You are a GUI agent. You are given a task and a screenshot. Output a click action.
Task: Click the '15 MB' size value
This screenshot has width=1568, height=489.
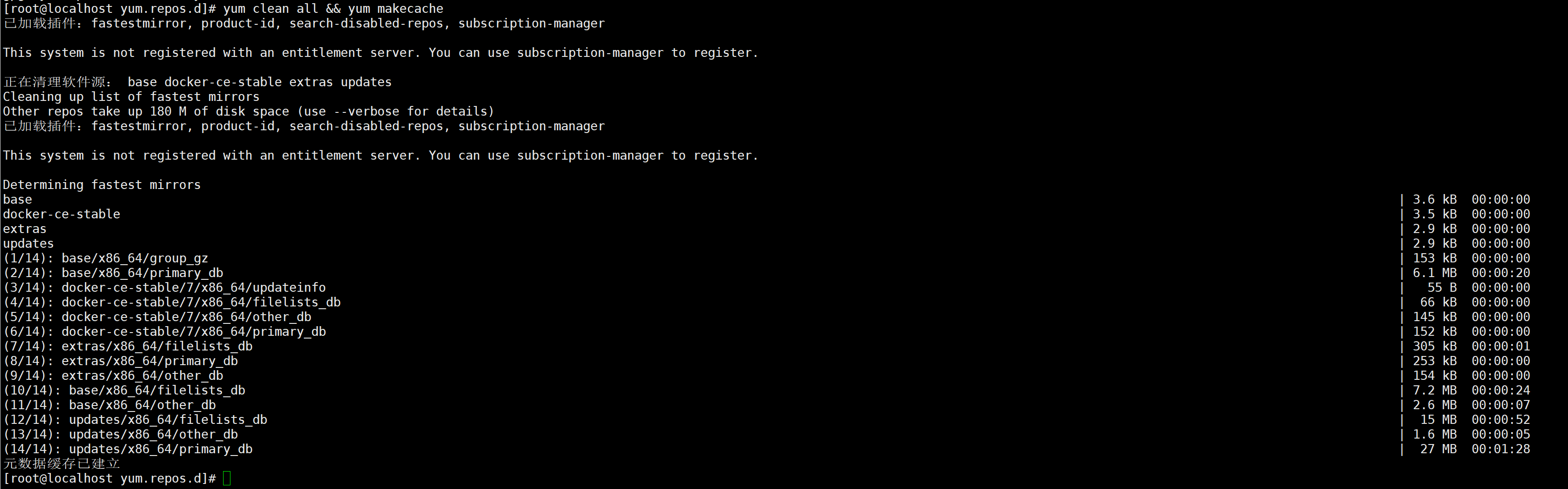point(1439,420)
